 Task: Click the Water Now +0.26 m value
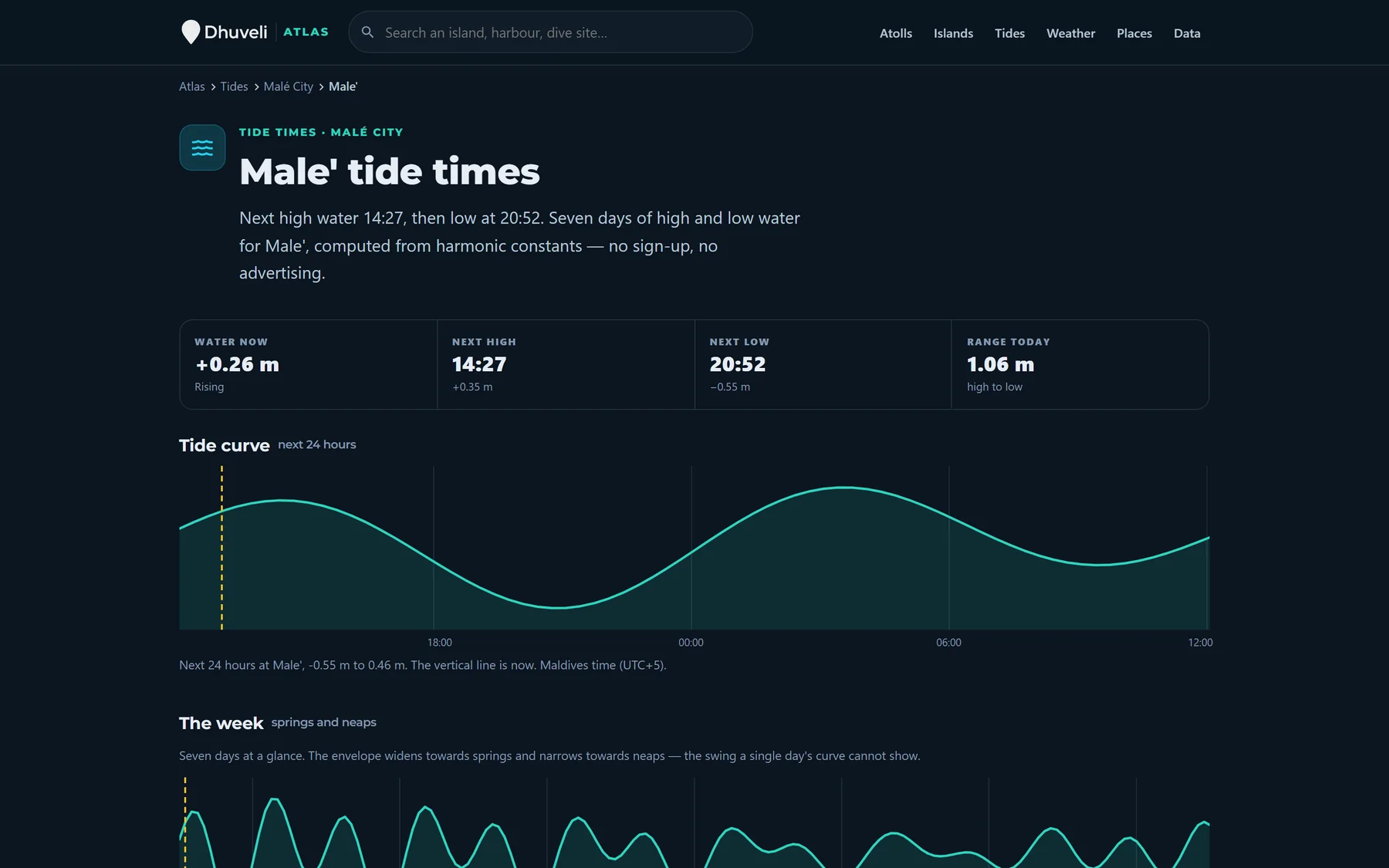point(237,364)
